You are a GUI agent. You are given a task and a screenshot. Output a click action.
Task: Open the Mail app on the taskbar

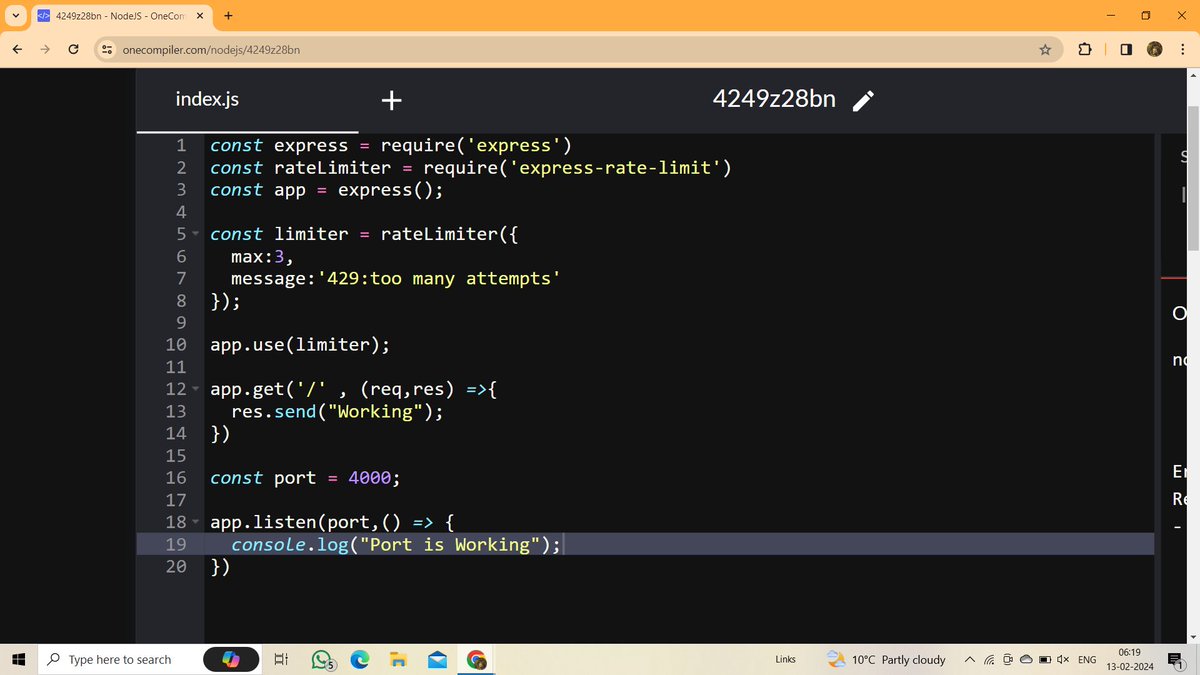pos(437,659)
